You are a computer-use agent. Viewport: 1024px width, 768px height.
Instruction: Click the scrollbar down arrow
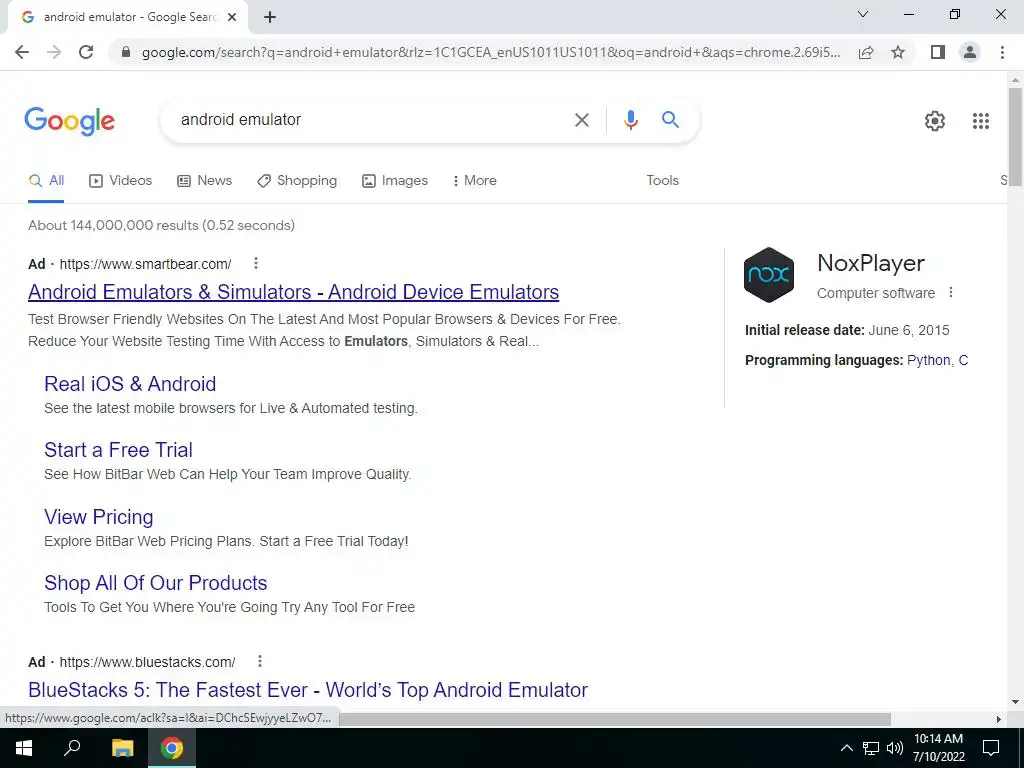pyautogui.click(x=1015, y=702)
